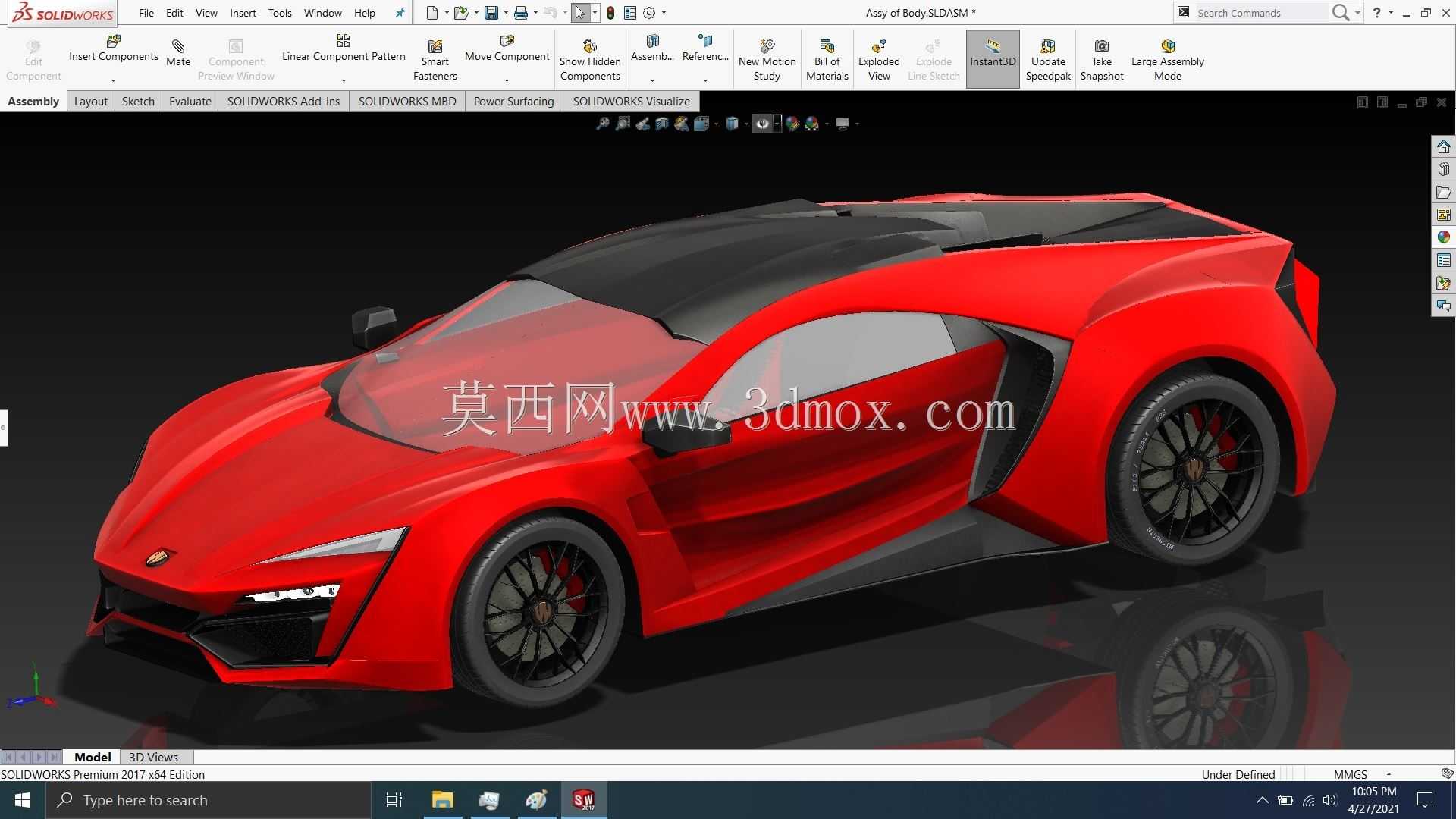This screenshot has height=819, width=1456.
Task: Click the Open file icon
Action: click(460, 13)
